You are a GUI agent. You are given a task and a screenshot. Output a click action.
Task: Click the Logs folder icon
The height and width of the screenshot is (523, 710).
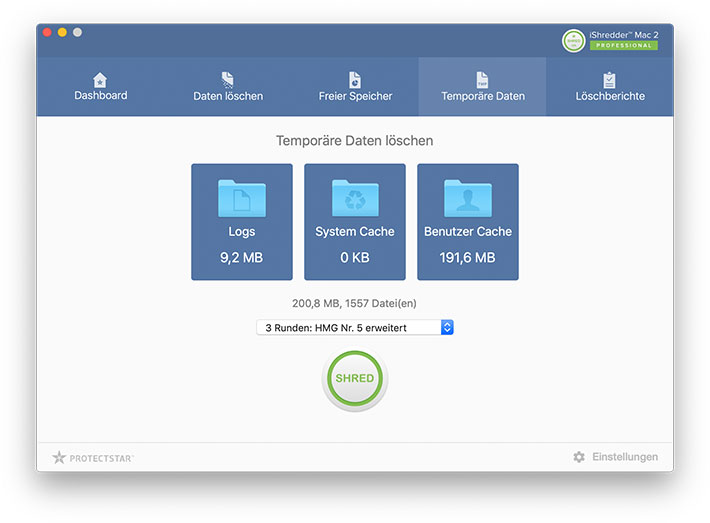click(242, 198)
